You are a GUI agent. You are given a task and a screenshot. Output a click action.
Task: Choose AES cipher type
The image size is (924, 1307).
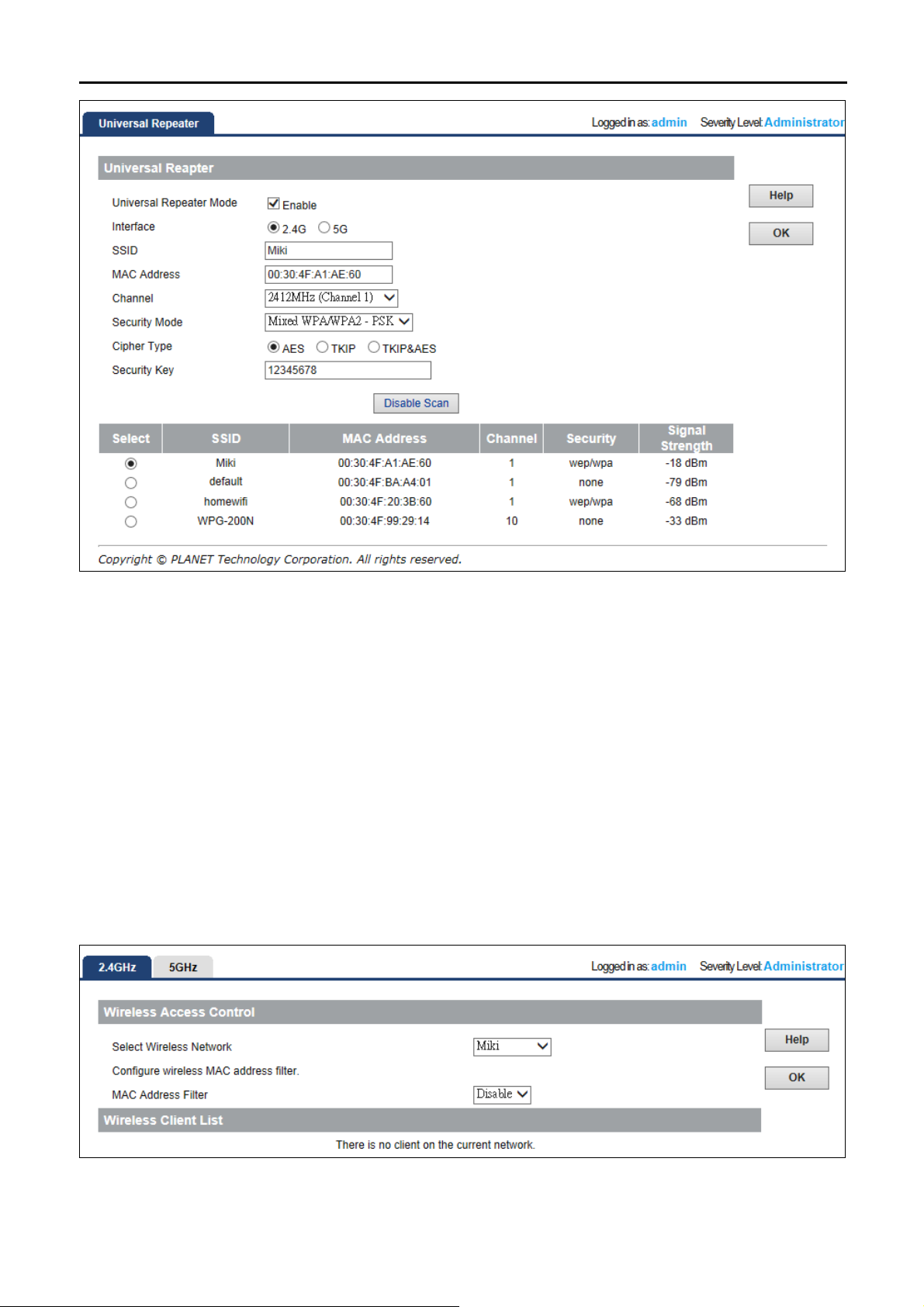(x=273, y=347)
